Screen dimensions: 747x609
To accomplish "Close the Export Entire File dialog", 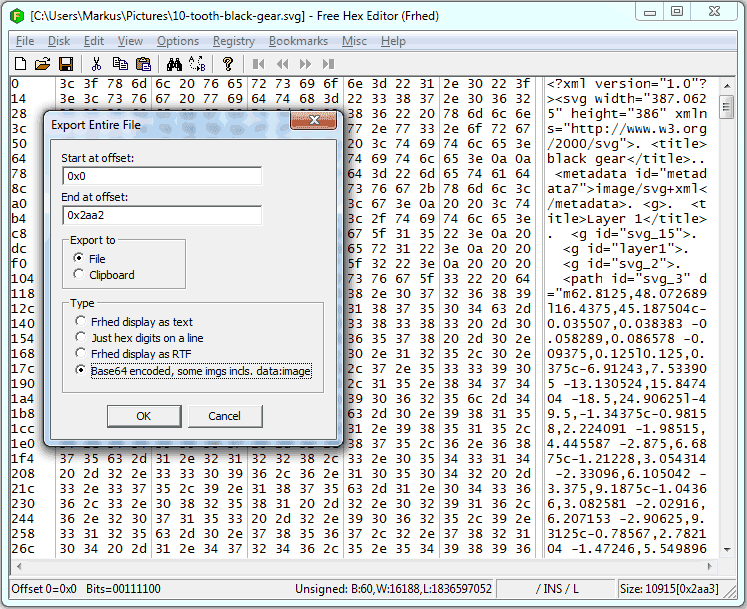I will 313,120.
